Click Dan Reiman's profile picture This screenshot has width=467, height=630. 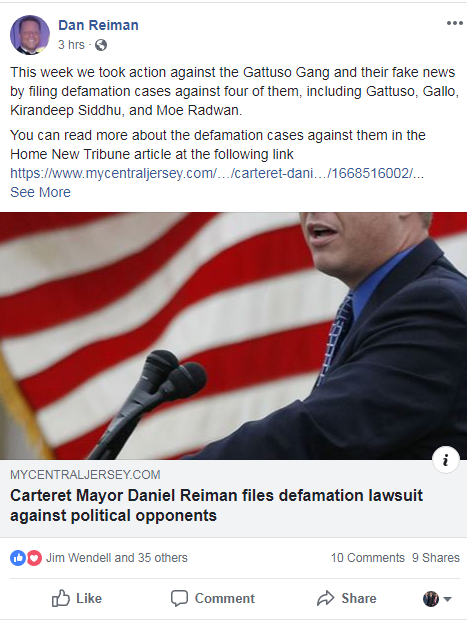coord(30,35)
